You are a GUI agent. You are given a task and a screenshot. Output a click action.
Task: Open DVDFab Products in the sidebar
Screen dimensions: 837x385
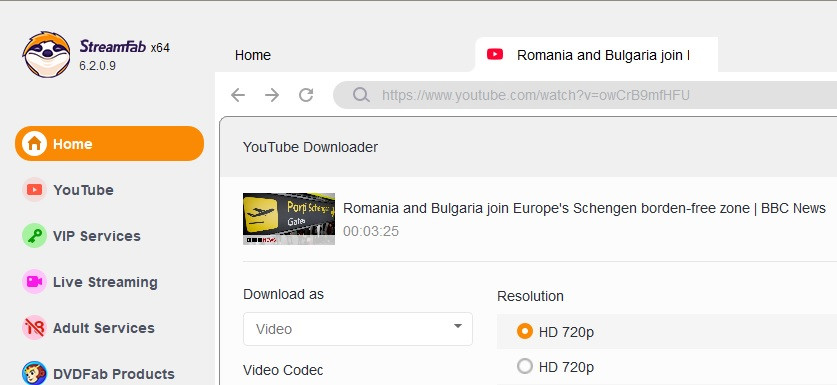click(x=114, y=374)
